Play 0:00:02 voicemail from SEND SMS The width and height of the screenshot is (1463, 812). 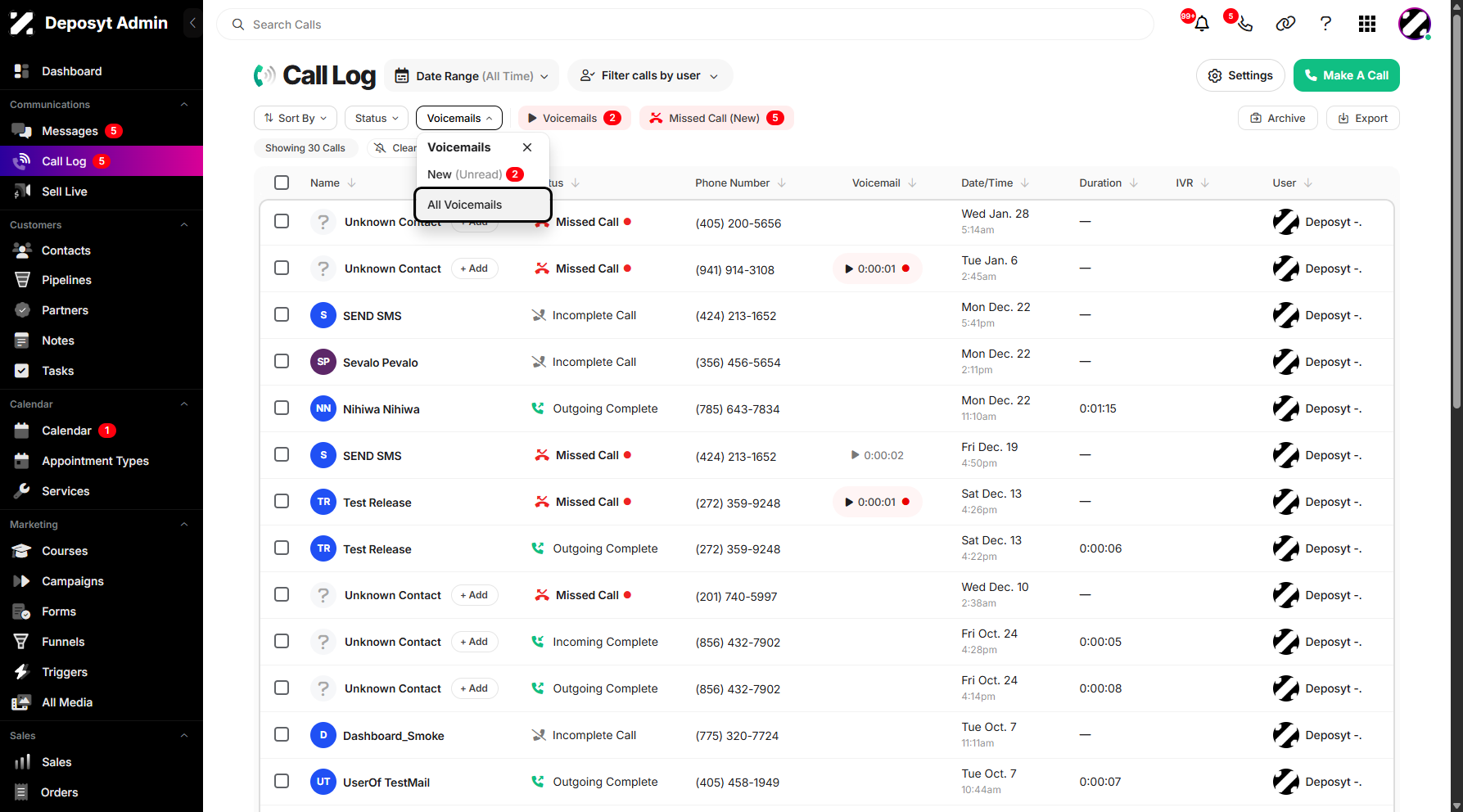pyautogui.click(x=877, y=455)
